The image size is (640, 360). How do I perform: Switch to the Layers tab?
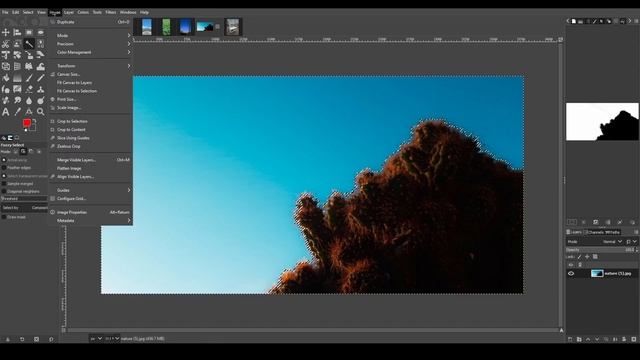(574, 232)
